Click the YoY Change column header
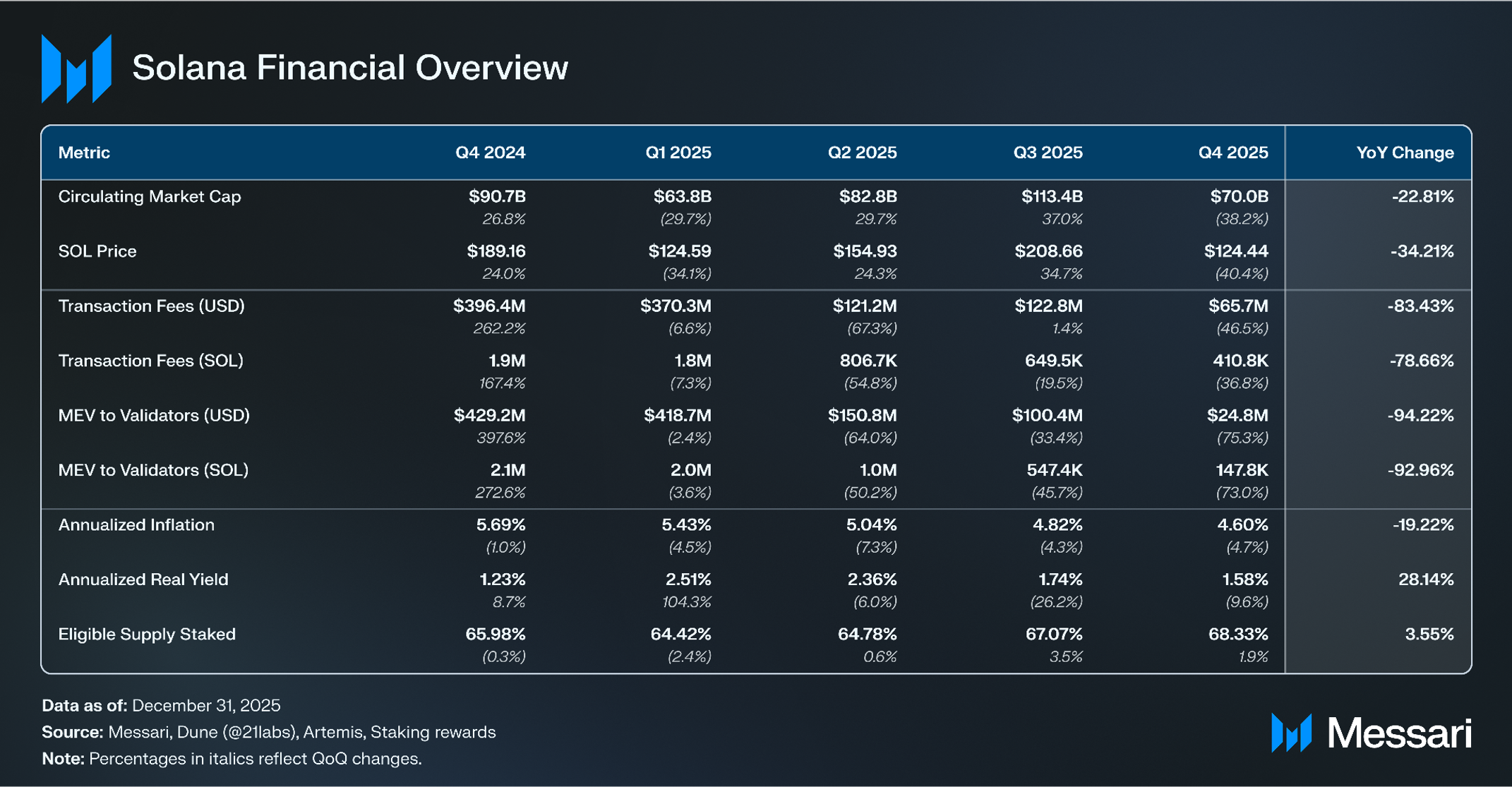 [1404, 152]
